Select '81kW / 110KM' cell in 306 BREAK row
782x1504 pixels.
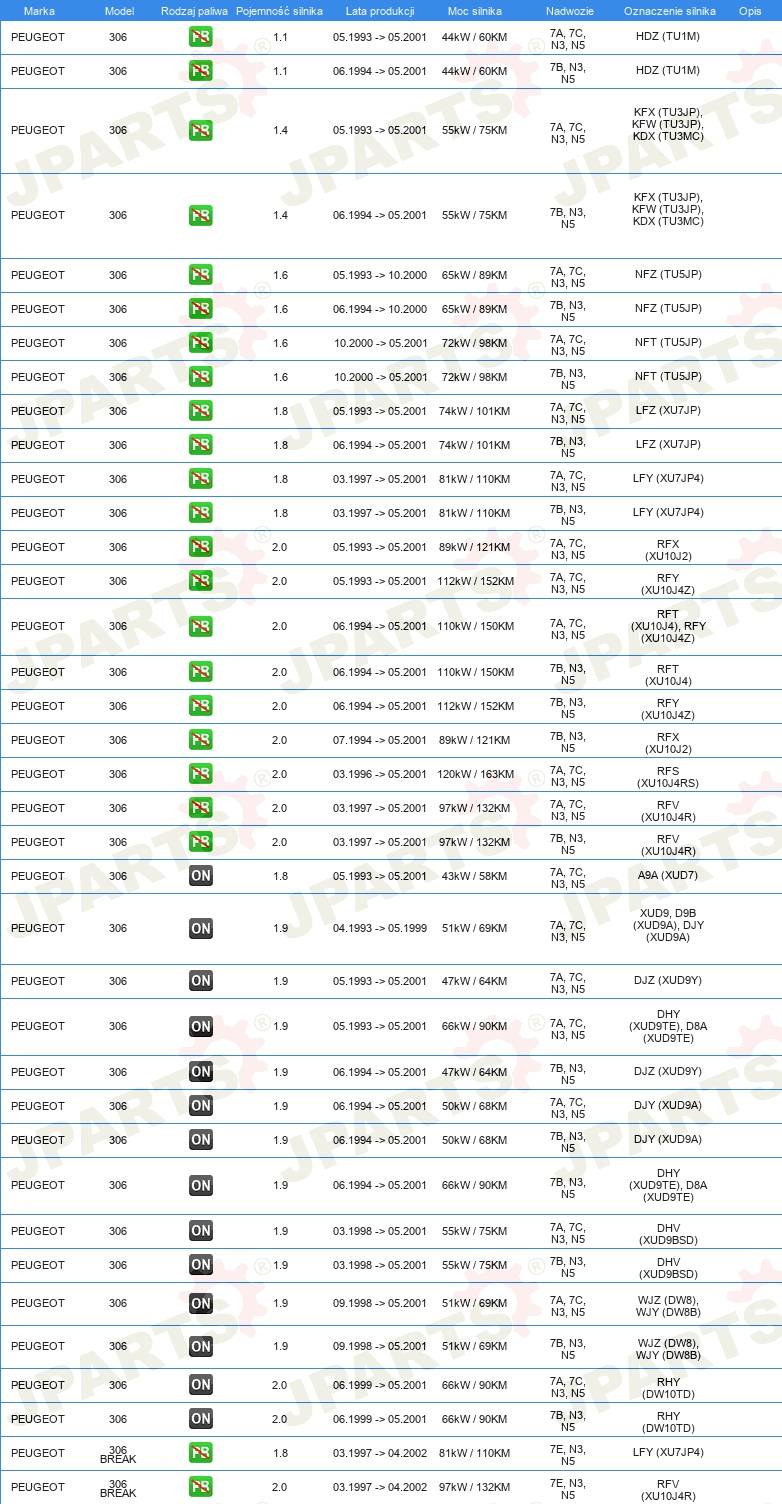coord(475,1453)
